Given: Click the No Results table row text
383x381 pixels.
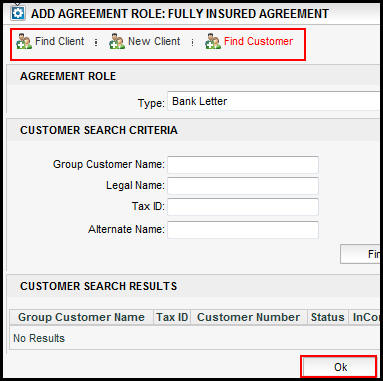Looking at the screenshot, I should tap(39, 338).
